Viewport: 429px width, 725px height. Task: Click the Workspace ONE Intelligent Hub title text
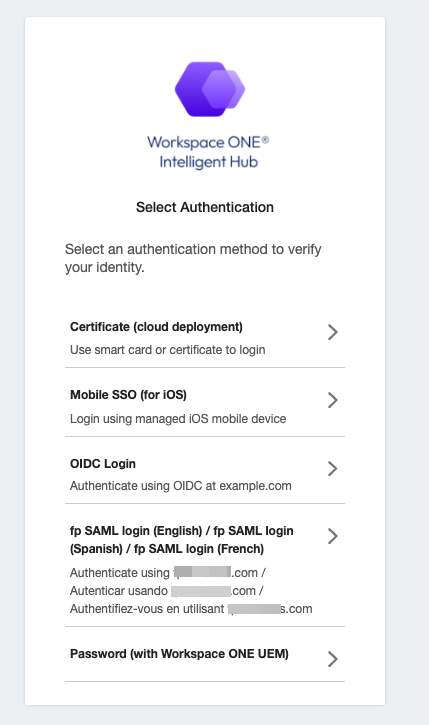click(208, 152)
